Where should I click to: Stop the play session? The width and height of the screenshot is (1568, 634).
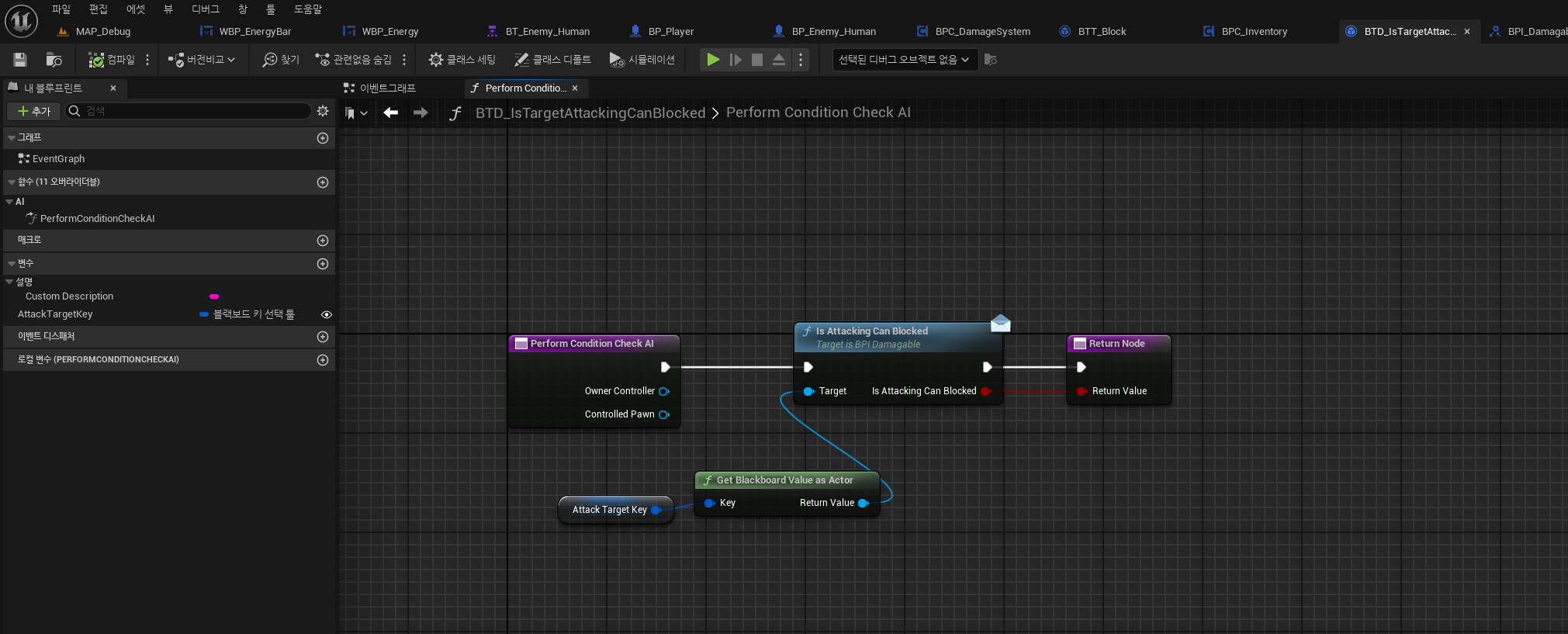757,60
